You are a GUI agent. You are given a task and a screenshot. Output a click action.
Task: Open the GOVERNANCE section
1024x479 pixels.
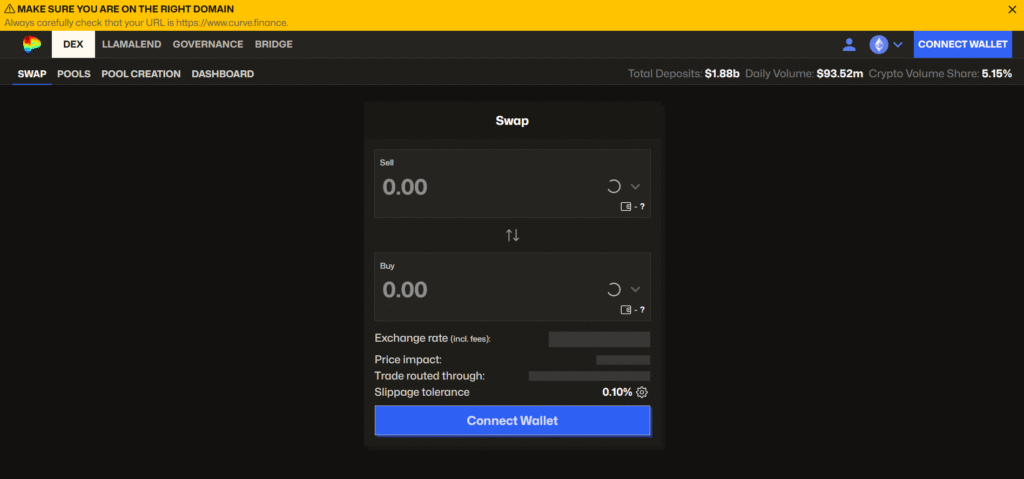208,44
